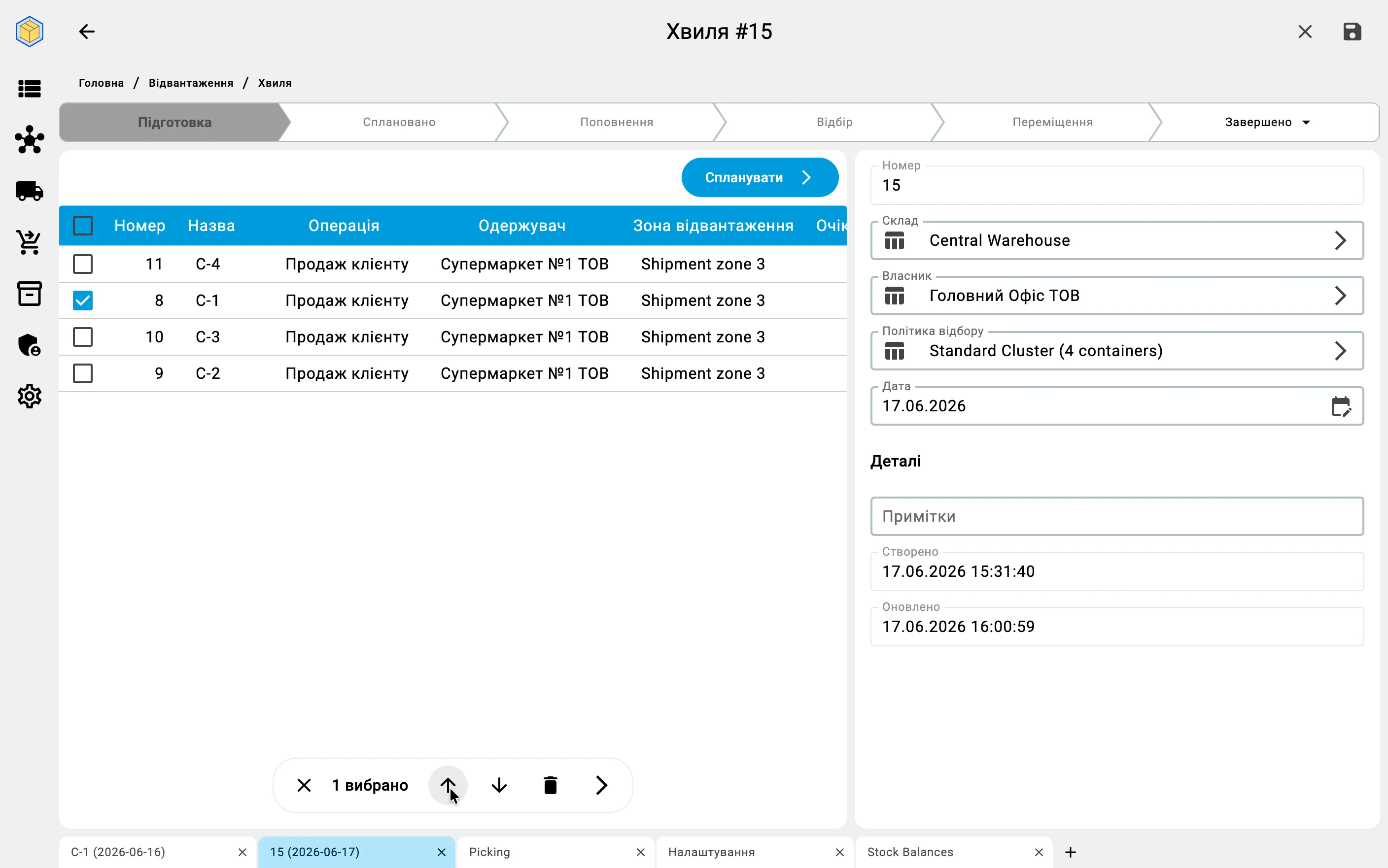Open the calendar picker for Дата
The width and height of the screenshot is (1388, 868).
(x=1341, y=406)
